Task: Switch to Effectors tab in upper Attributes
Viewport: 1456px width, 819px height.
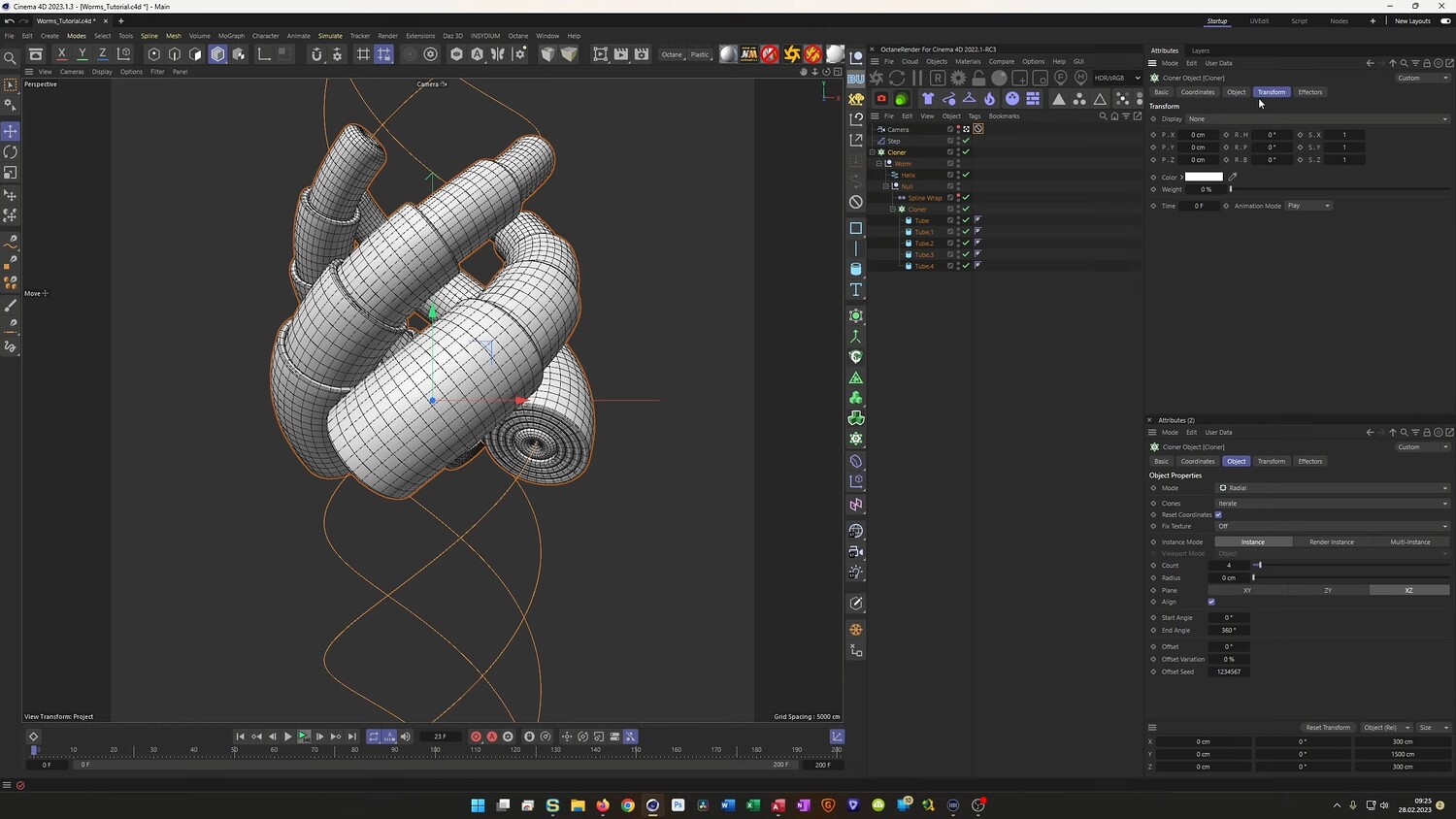Action: coord(1310,92)
